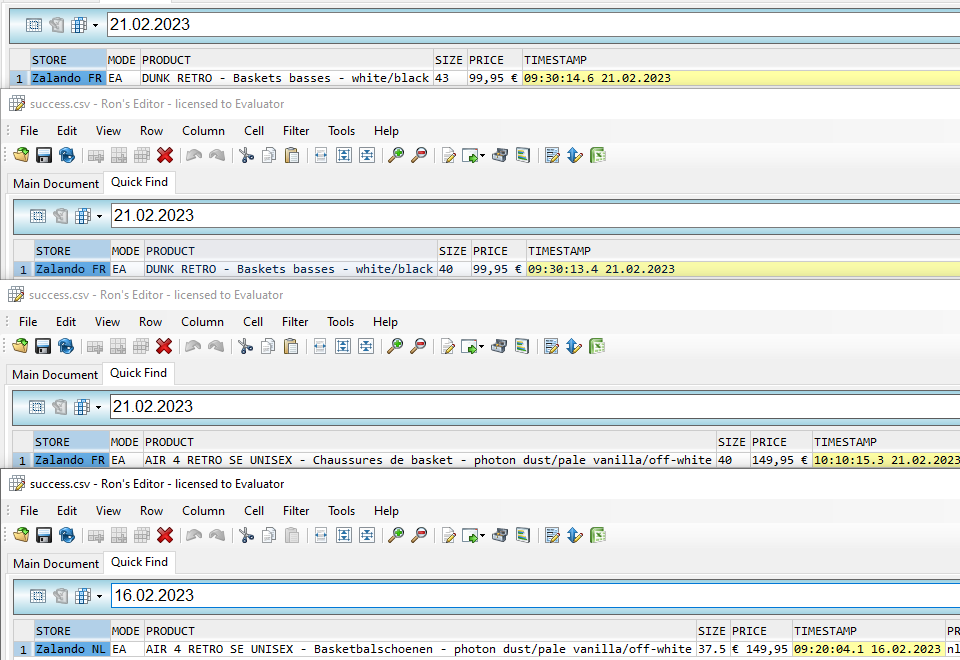Export dropdown arrow in DUNK size 40 window
The width and height of the screenshot is (960, 660).
(482, 156)
